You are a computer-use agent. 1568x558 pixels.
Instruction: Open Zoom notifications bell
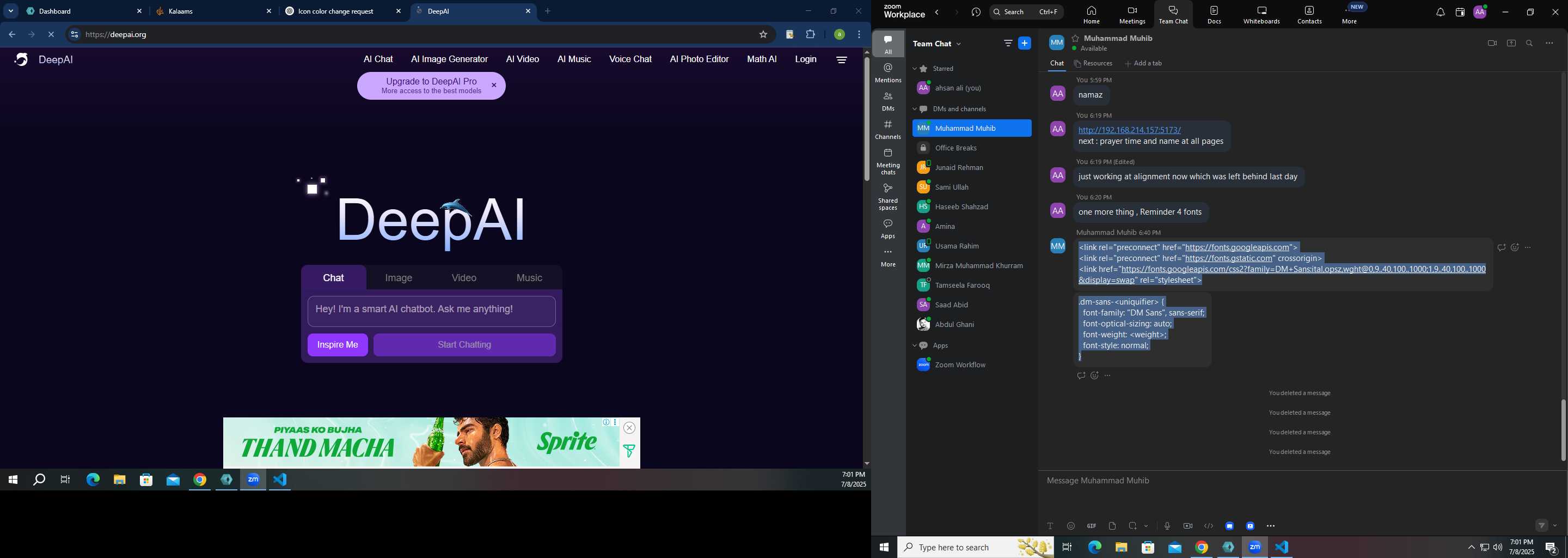(1440, 12)
